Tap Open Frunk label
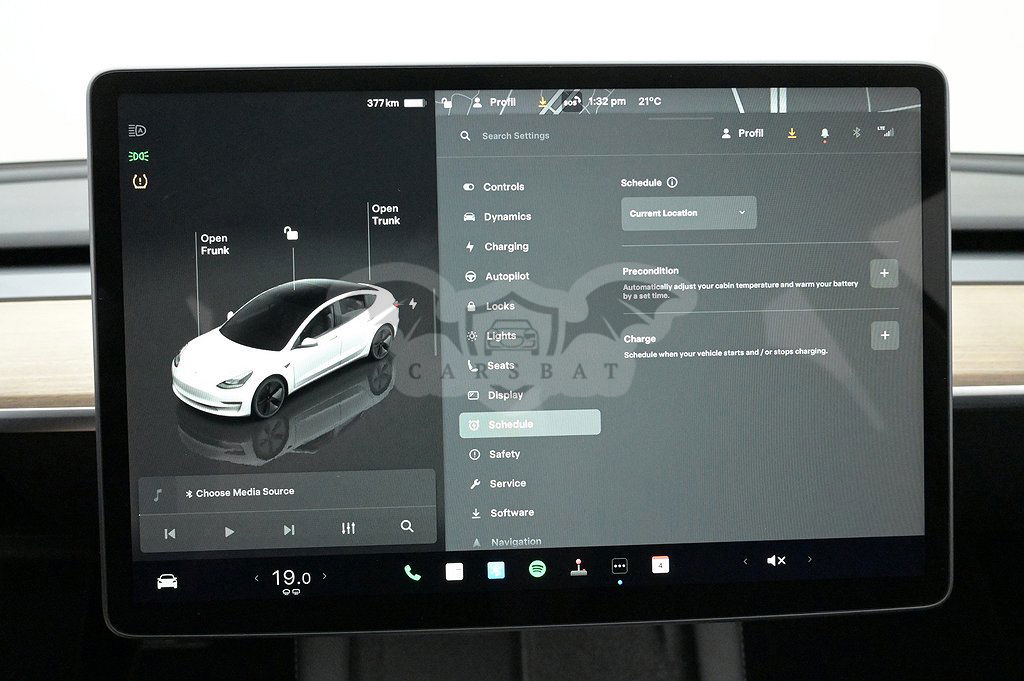The image size is (1024, 681). click(214, 245)
